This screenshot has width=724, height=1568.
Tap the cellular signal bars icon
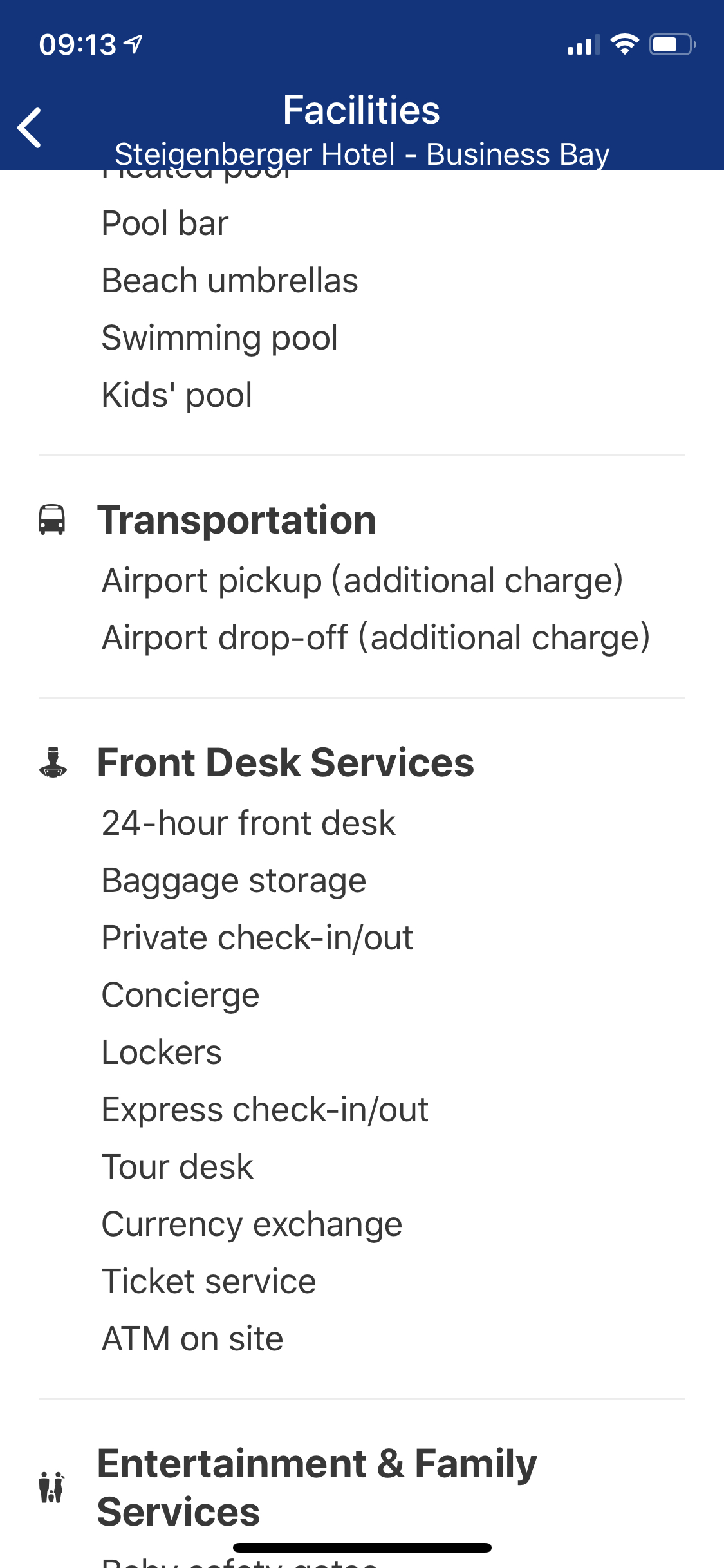point(583,45)
